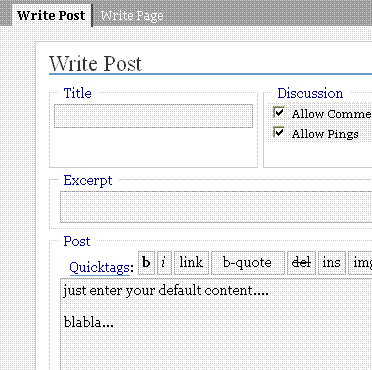Apply italic with the i quicktag button

click(x=164, y=263)
